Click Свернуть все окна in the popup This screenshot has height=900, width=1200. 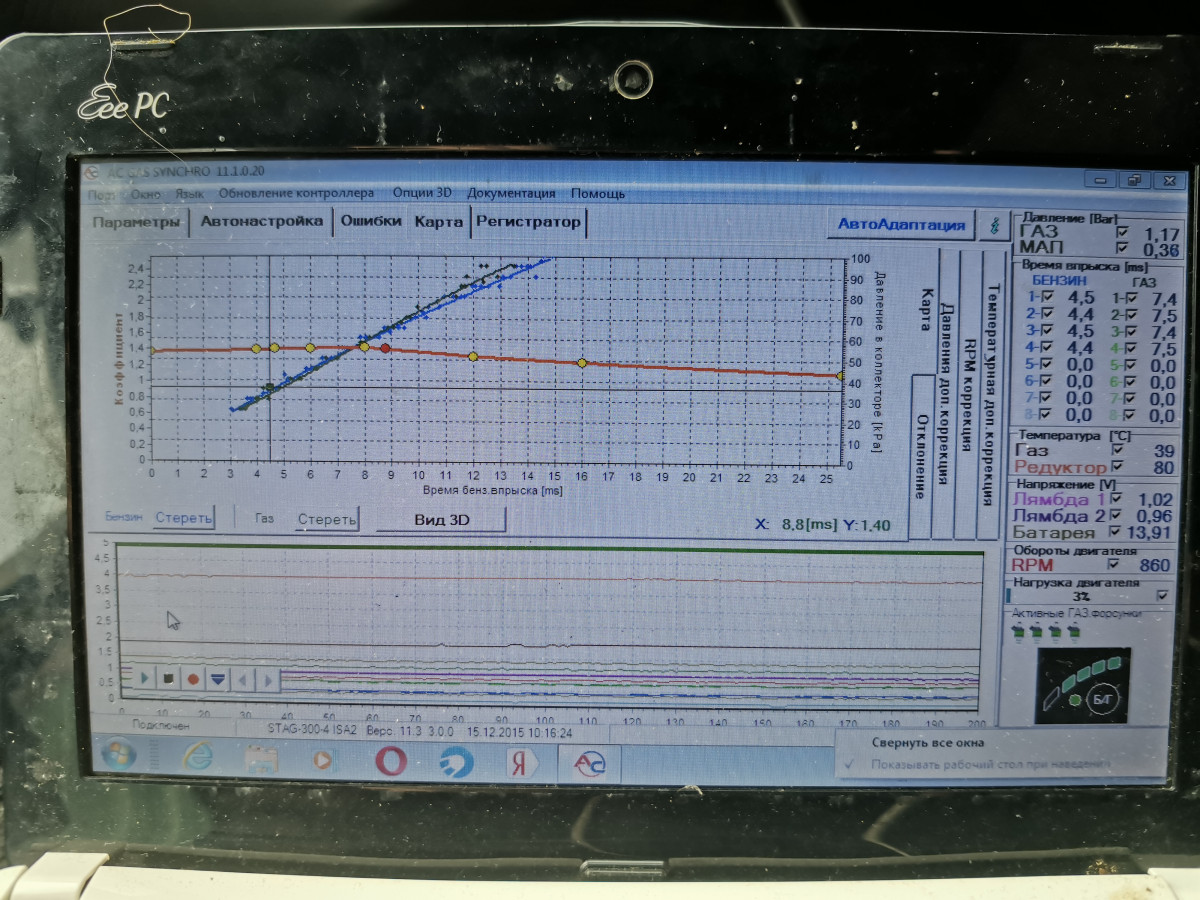[x=927, y=743]
